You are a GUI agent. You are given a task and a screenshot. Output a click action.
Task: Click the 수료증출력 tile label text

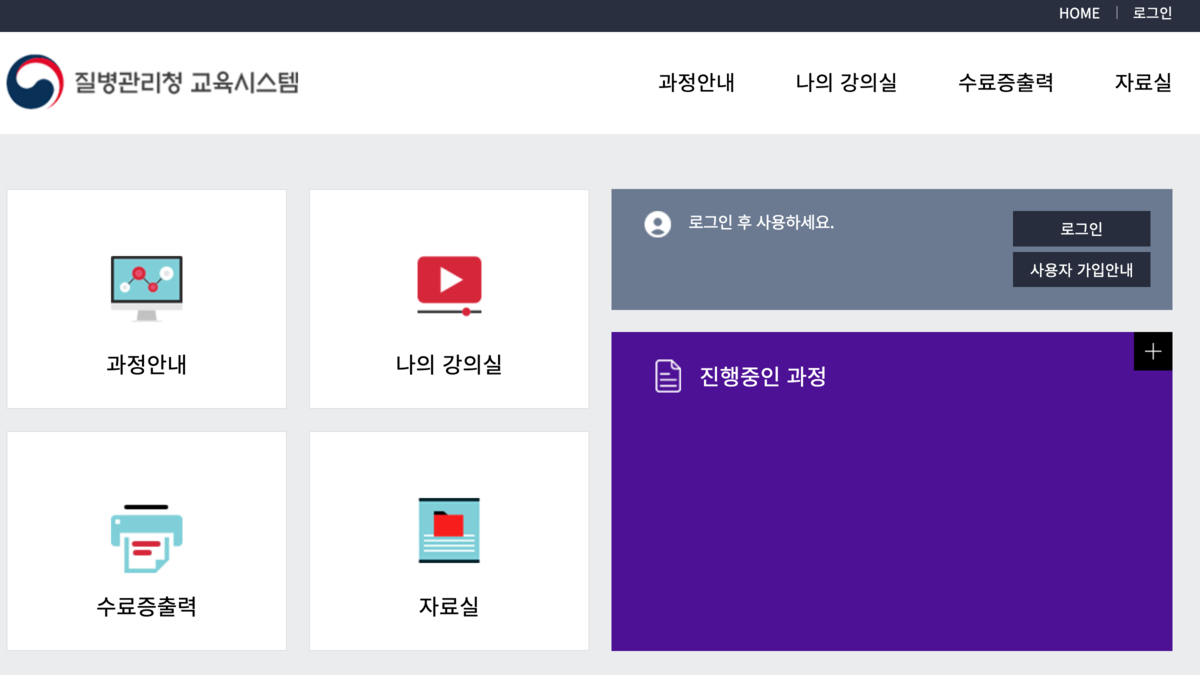click(x=146, y=606)
